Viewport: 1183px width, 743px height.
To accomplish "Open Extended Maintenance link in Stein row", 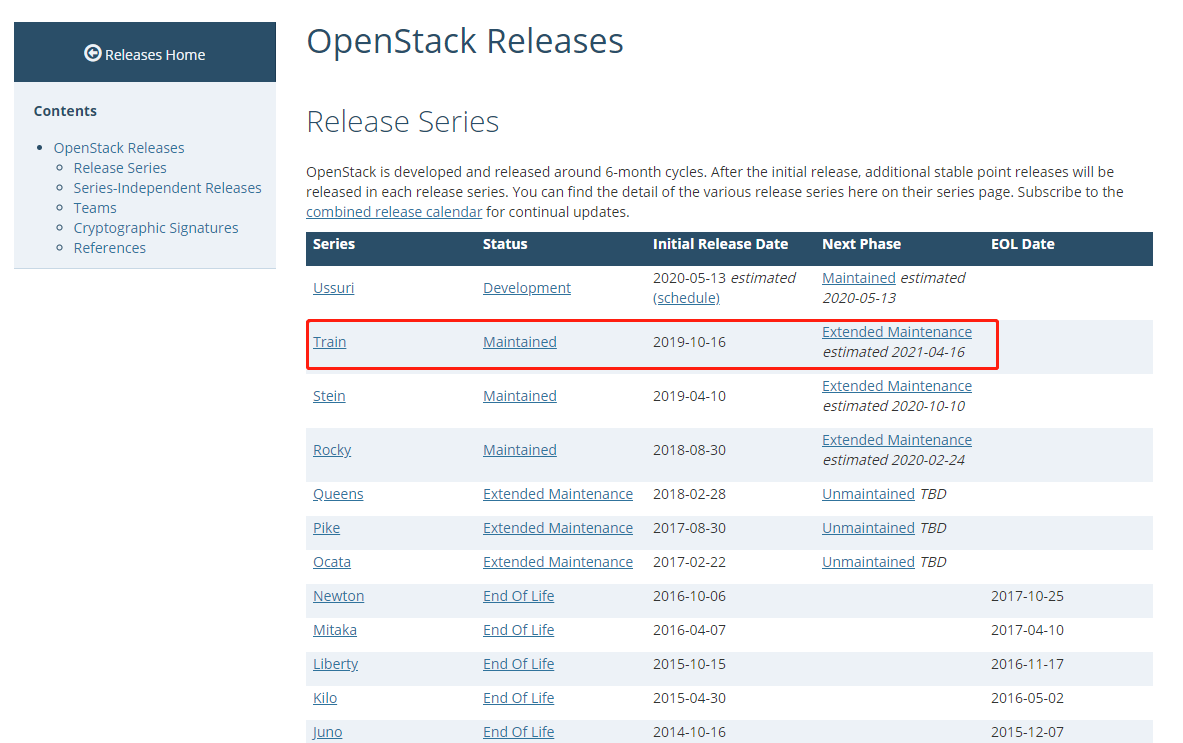I will pyautogui.click(x=897, y=385).
